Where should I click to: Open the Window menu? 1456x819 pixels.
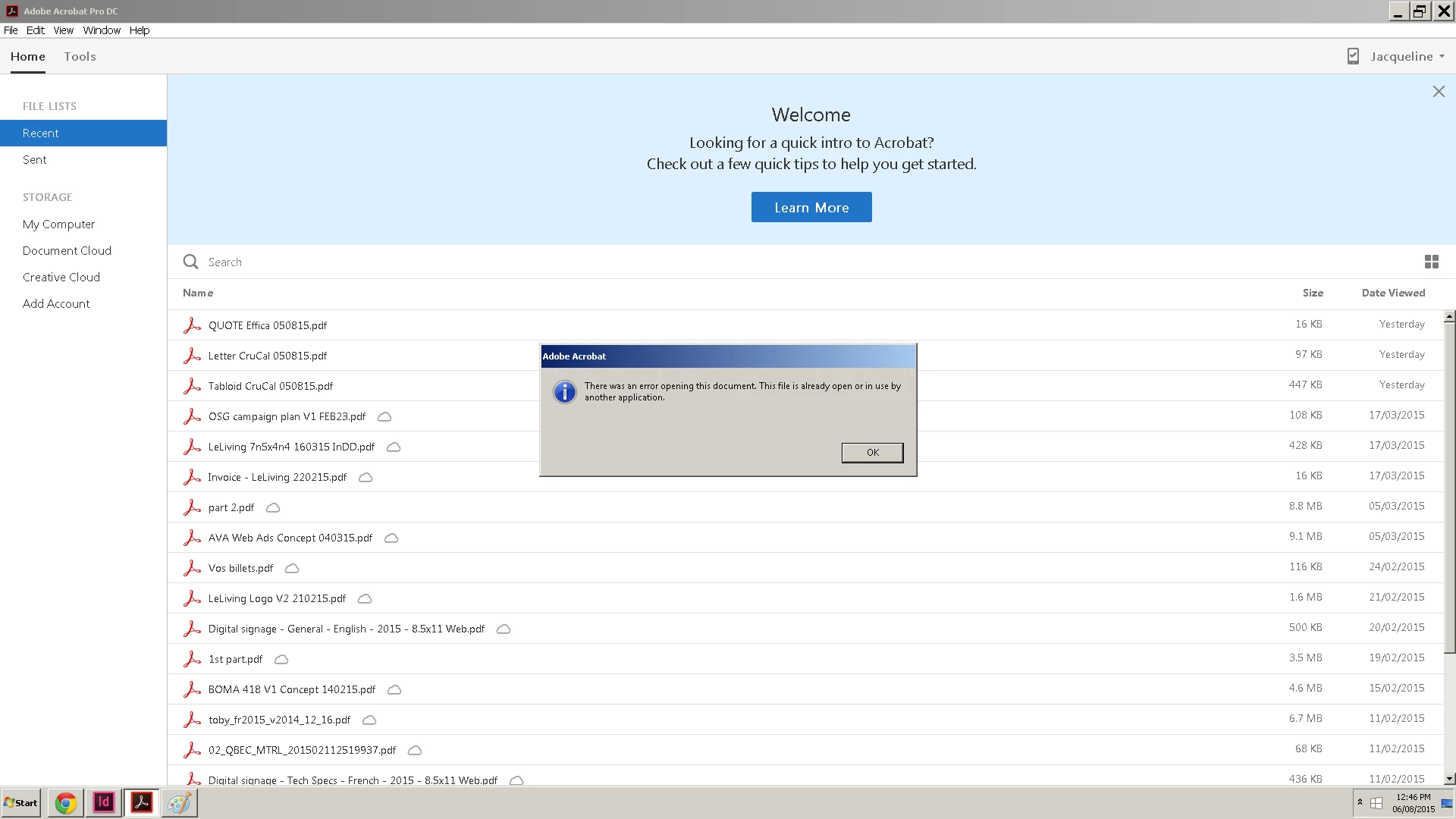(102, 30)
